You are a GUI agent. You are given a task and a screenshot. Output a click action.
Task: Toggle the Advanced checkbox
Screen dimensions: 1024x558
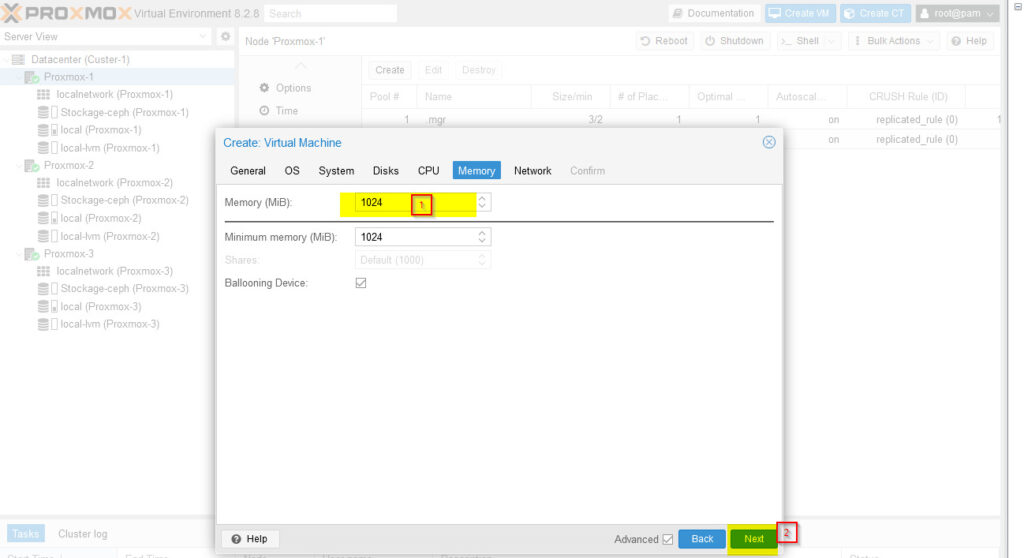click(x=667, y=539)
